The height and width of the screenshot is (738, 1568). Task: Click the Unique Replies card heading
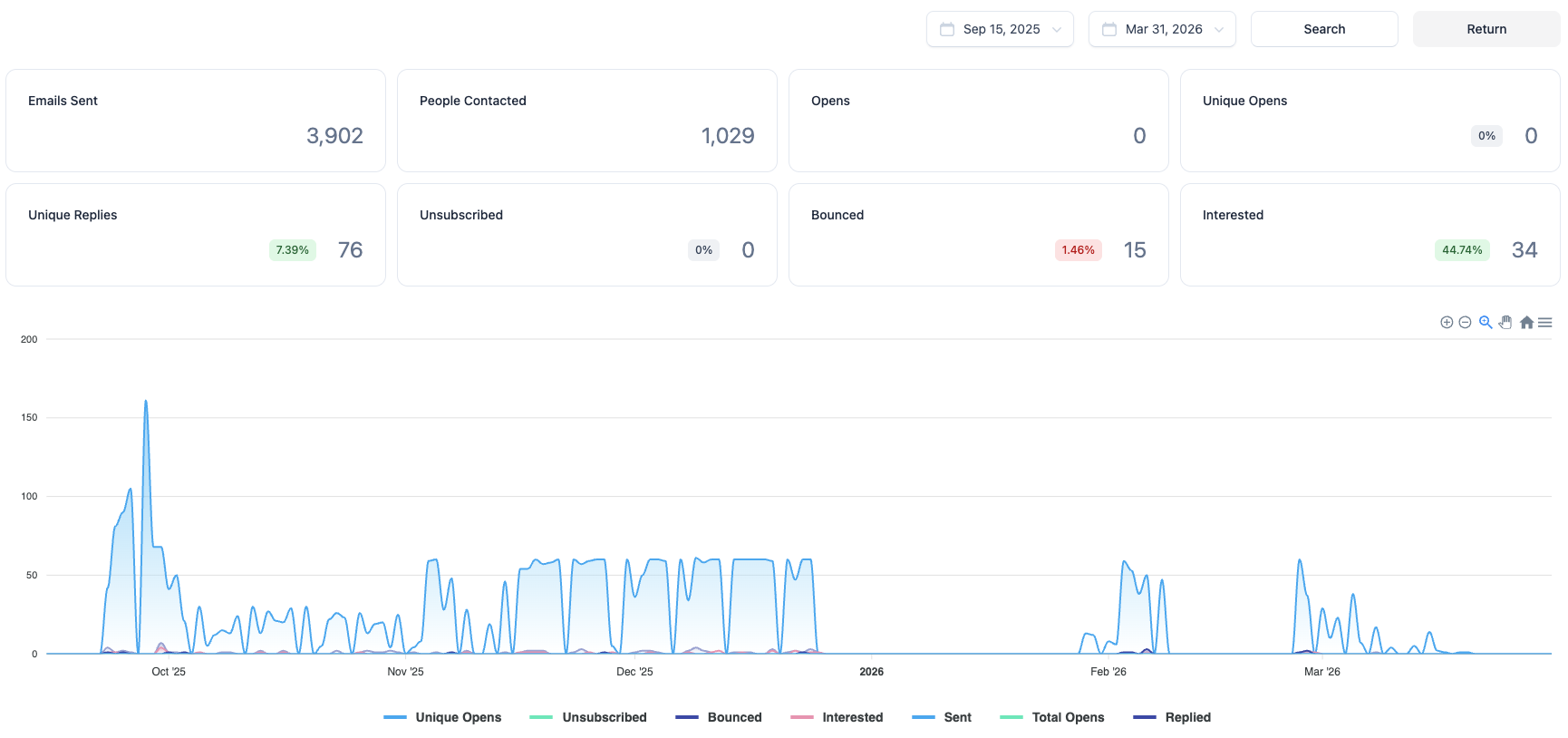[73, 215]
